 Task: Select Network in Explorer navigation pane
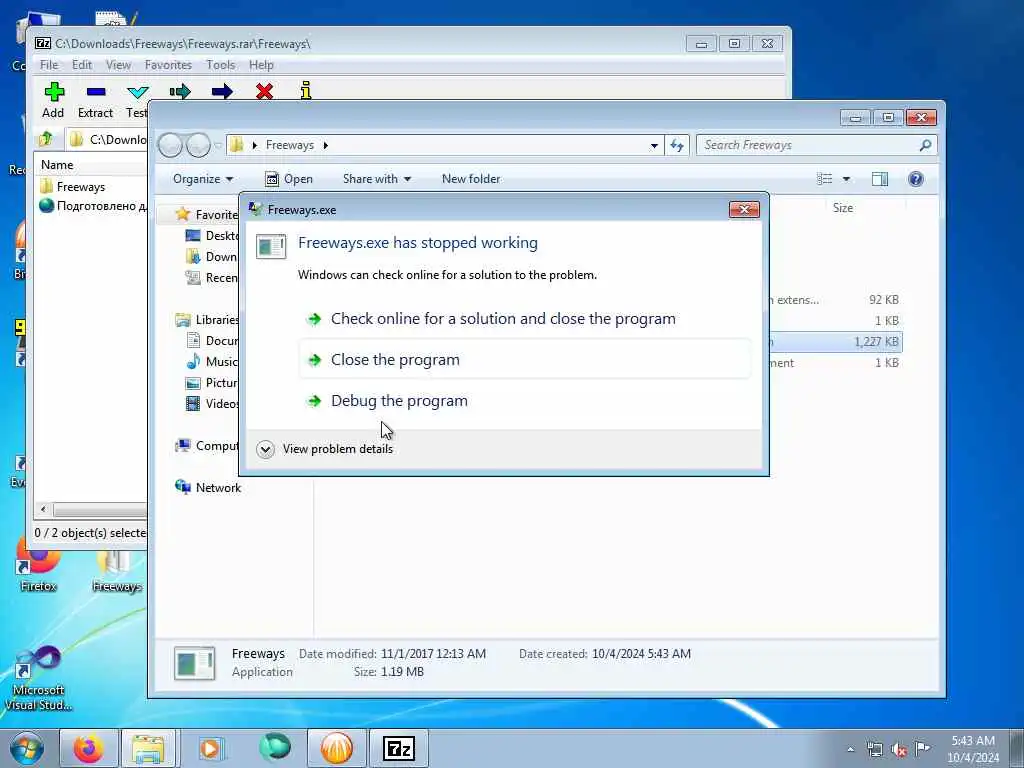pyautogui.click(x=208, y=488)
